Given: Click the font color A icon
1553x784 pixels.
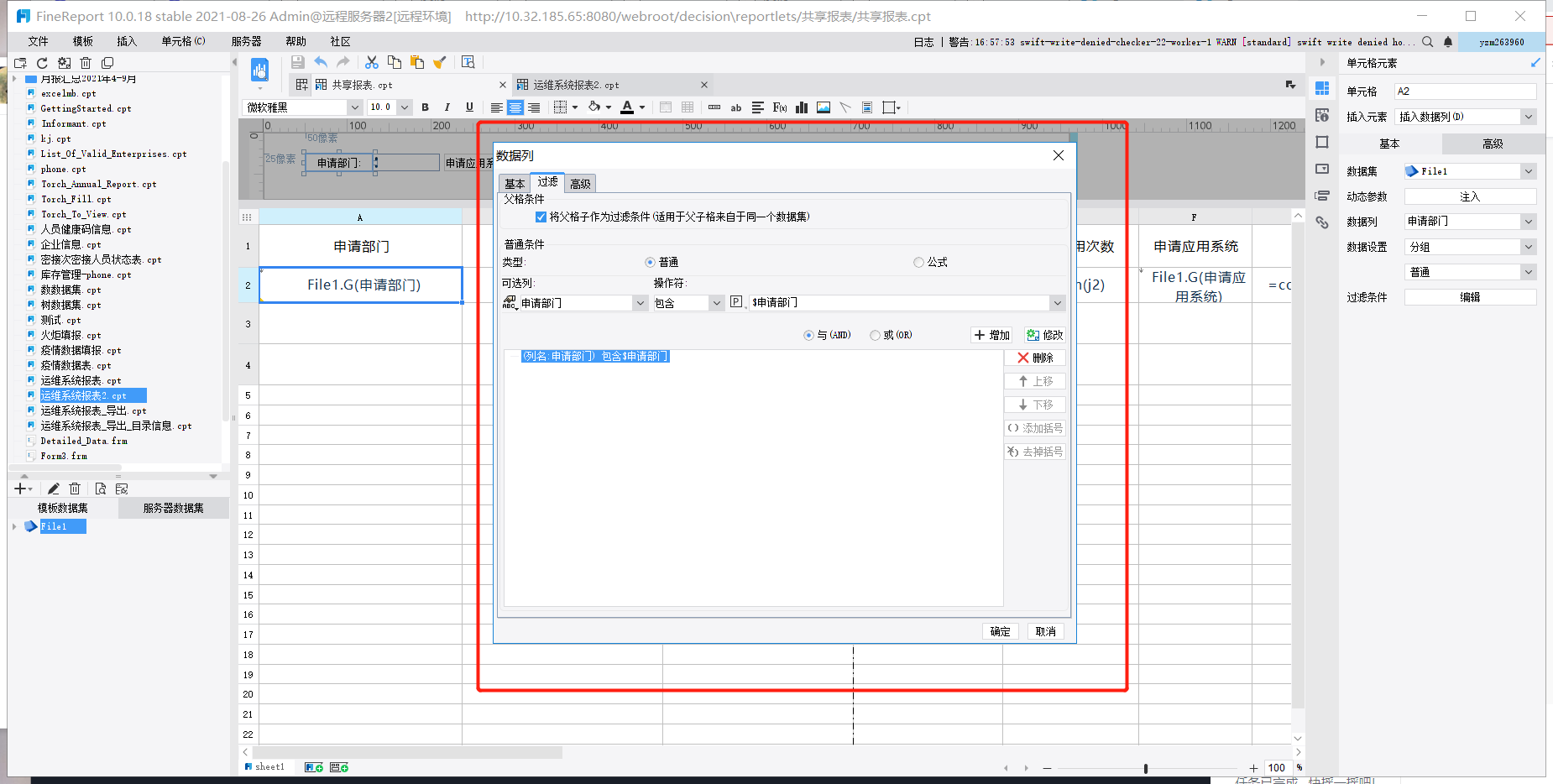Looking at the screenshot, I should tap(627, 107).
